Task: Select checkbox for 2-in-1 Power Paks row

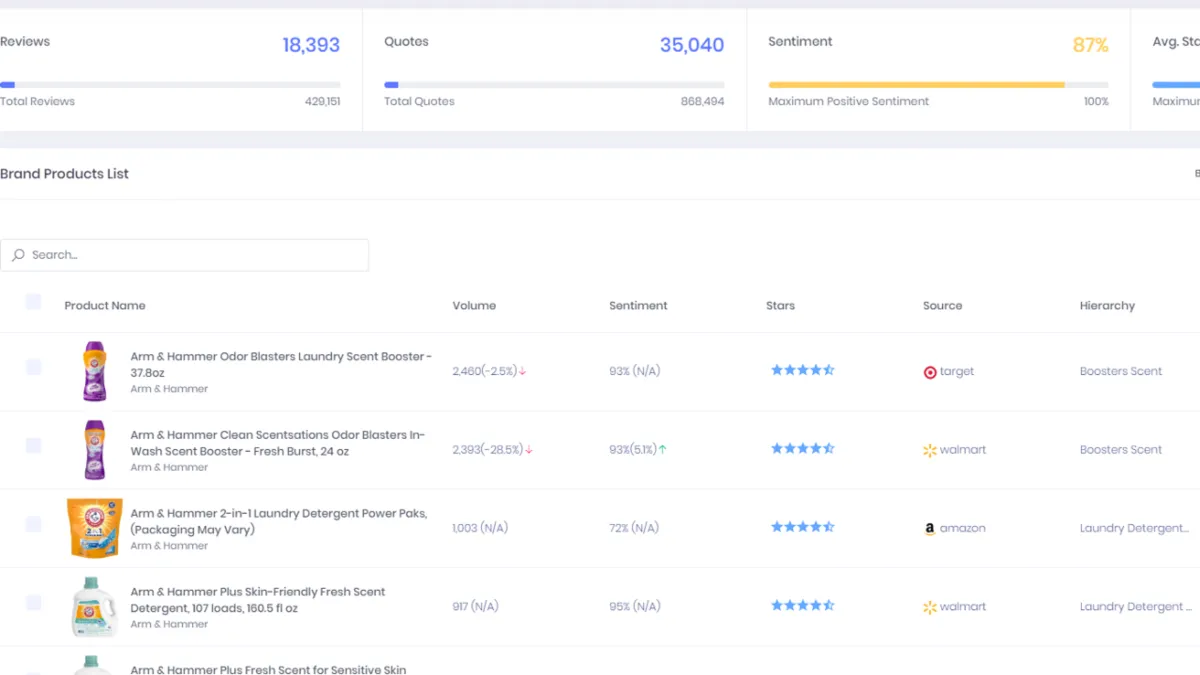Action: pos(34,524)
